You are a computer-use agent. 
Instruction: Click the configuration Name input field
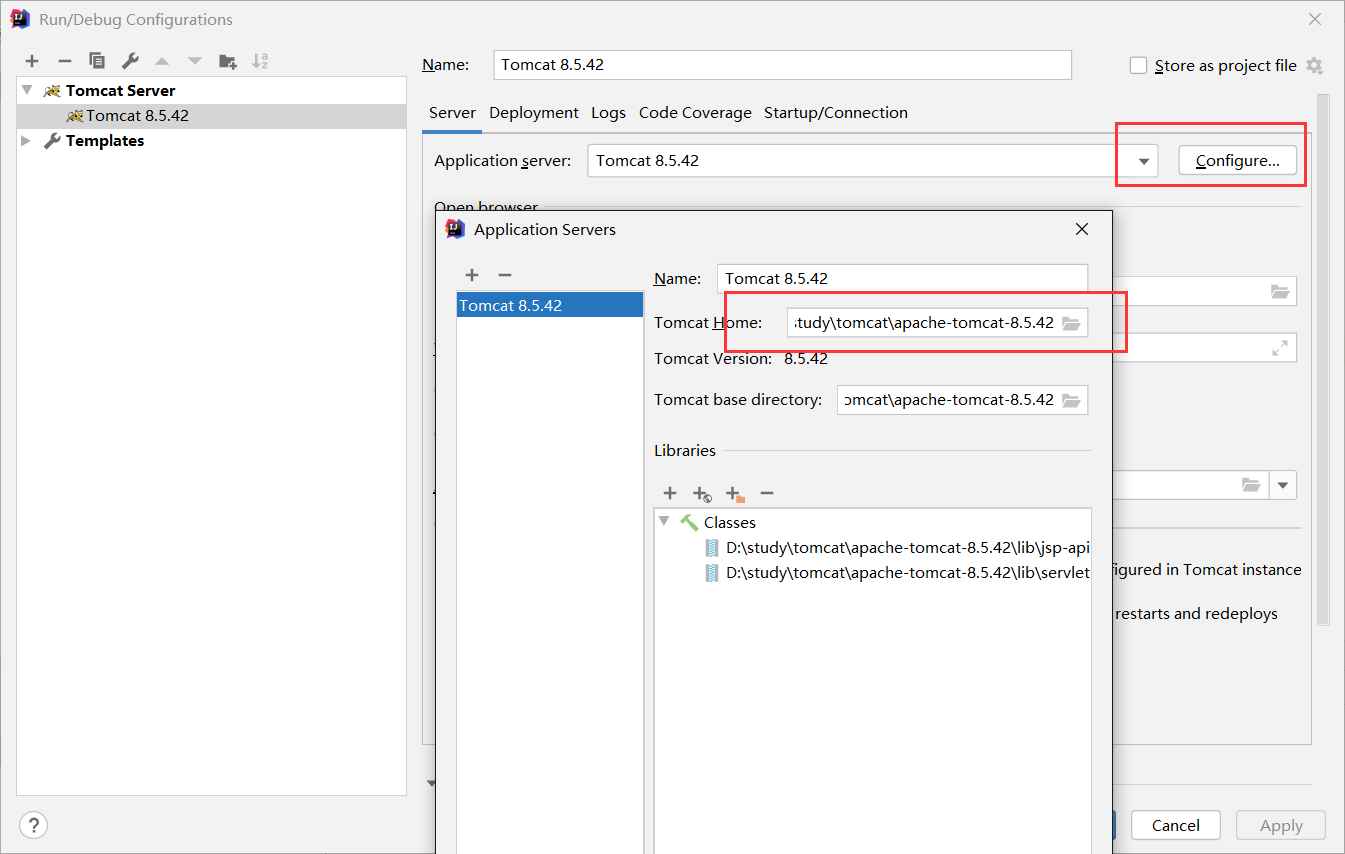[x=783, y=65]
